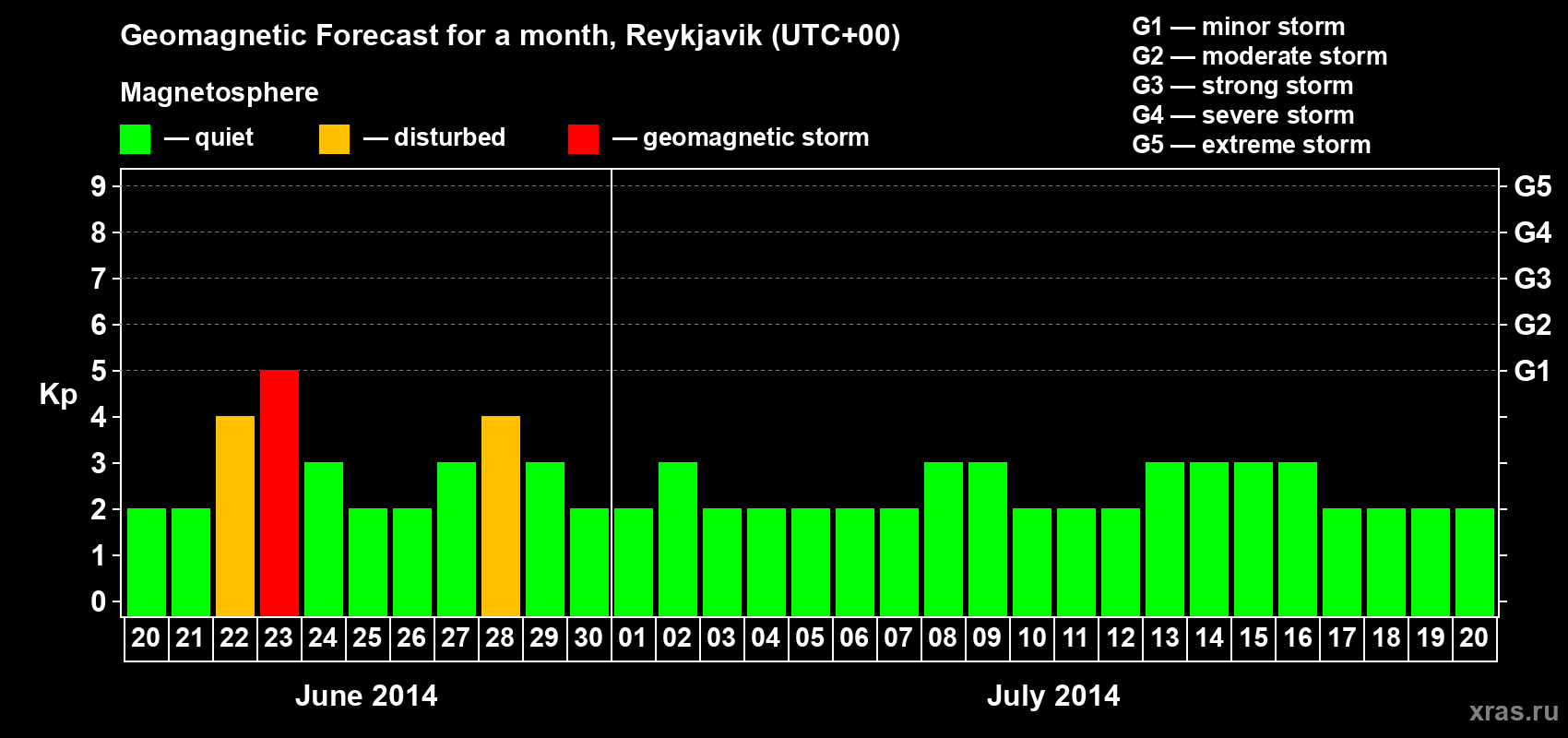The height and width of the screenshot is (738, 1568).
Task: Click the date label 30 on axis
Action: click(588, 638)
